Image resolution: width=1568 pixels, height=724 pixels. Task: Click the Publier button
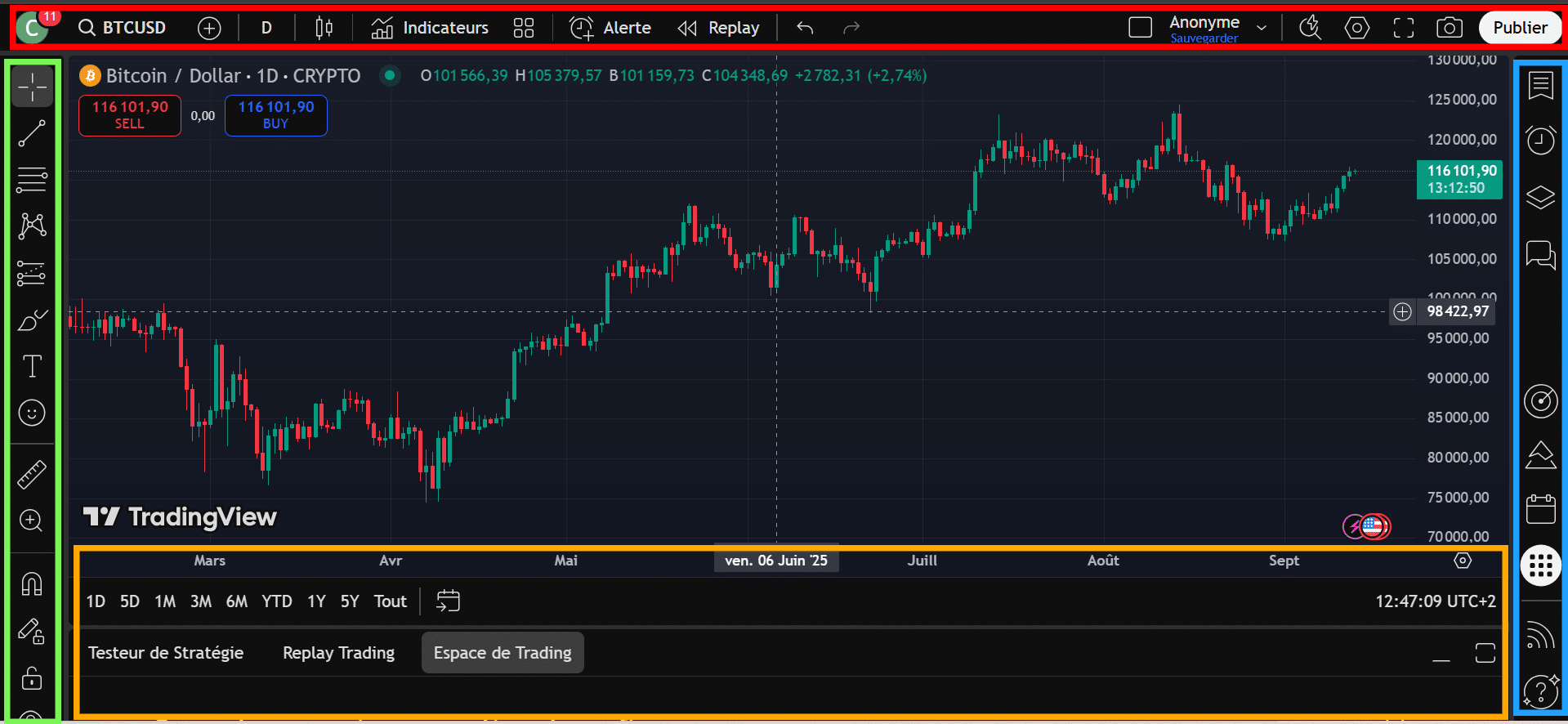point(1519,28)
